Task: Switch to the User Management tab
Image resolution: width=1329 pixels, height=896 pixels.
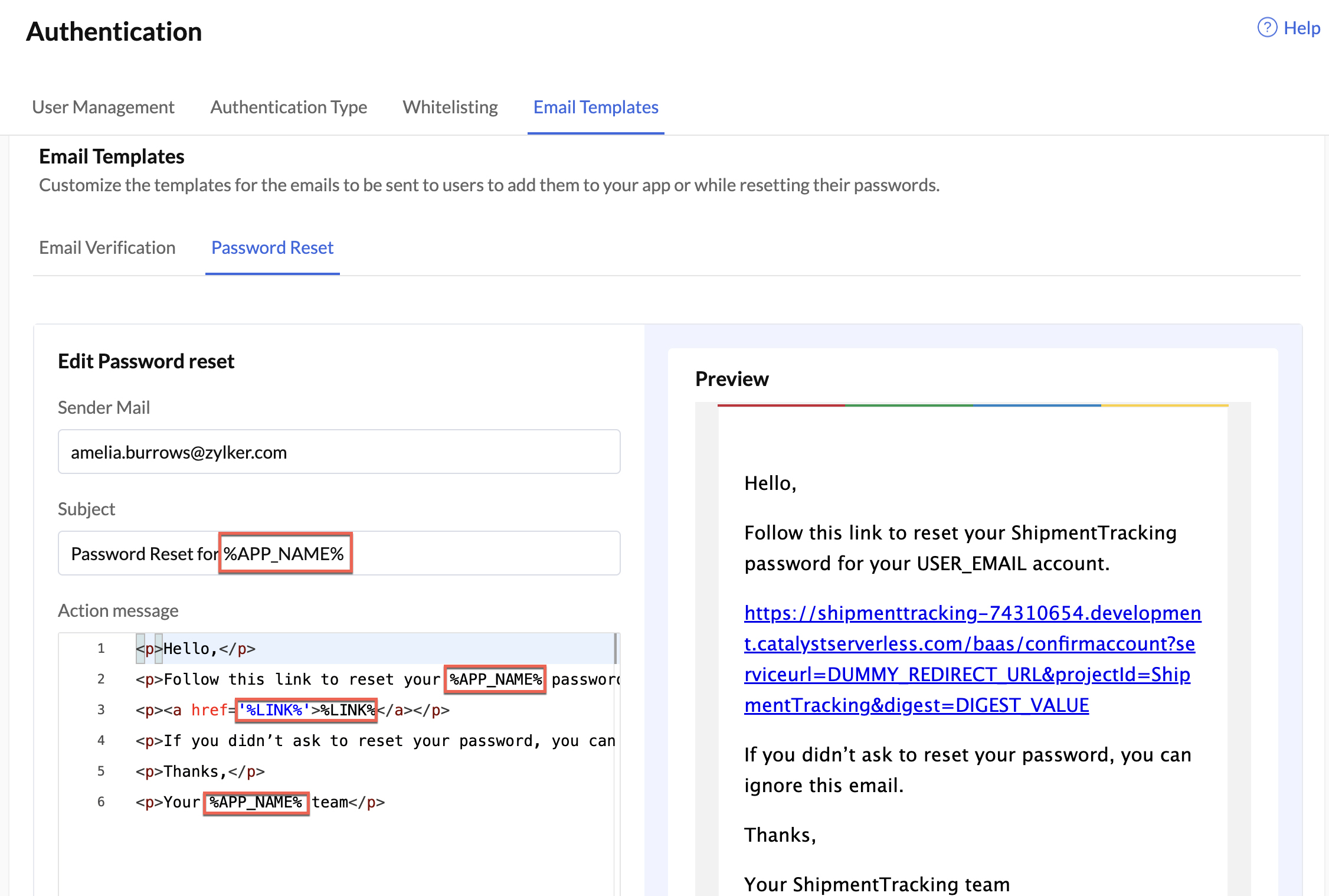Action: [103, 107]
